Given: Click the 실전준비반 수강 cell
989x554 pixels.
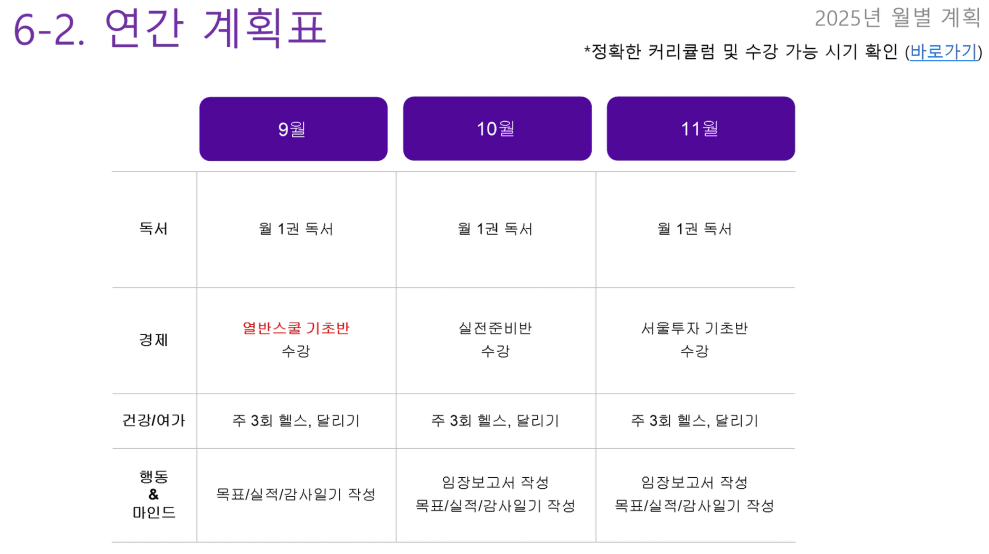Looking at the screenshot, I should (x=496, y=340).
